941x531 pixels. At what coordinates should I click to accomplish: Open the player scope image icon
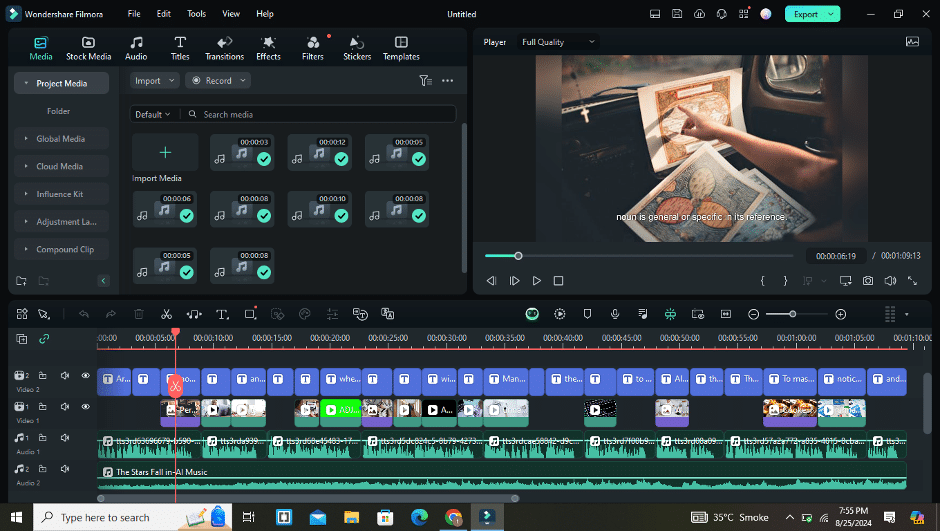tap(912, 42)
